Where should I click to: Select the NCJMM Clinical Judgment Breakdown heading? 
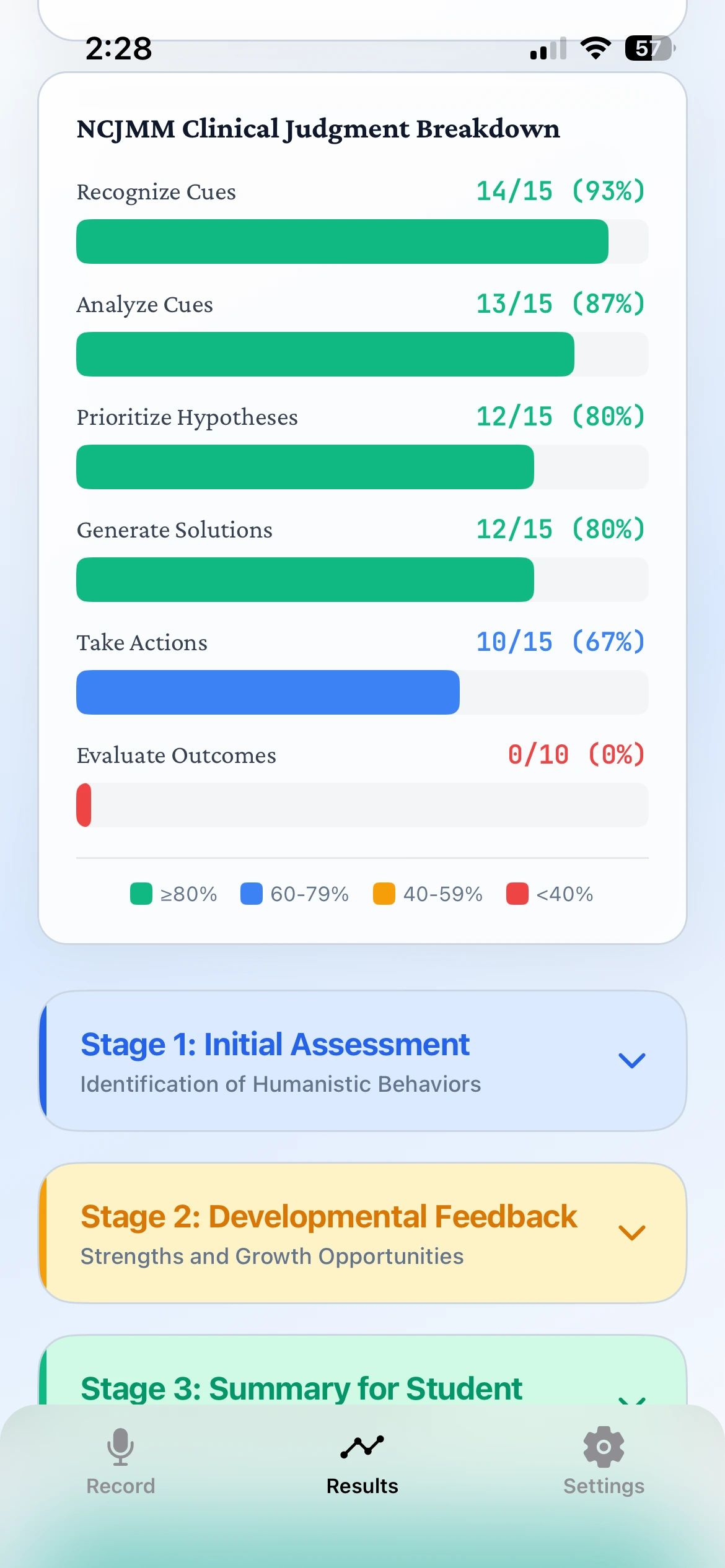click(x=318, y=129)
